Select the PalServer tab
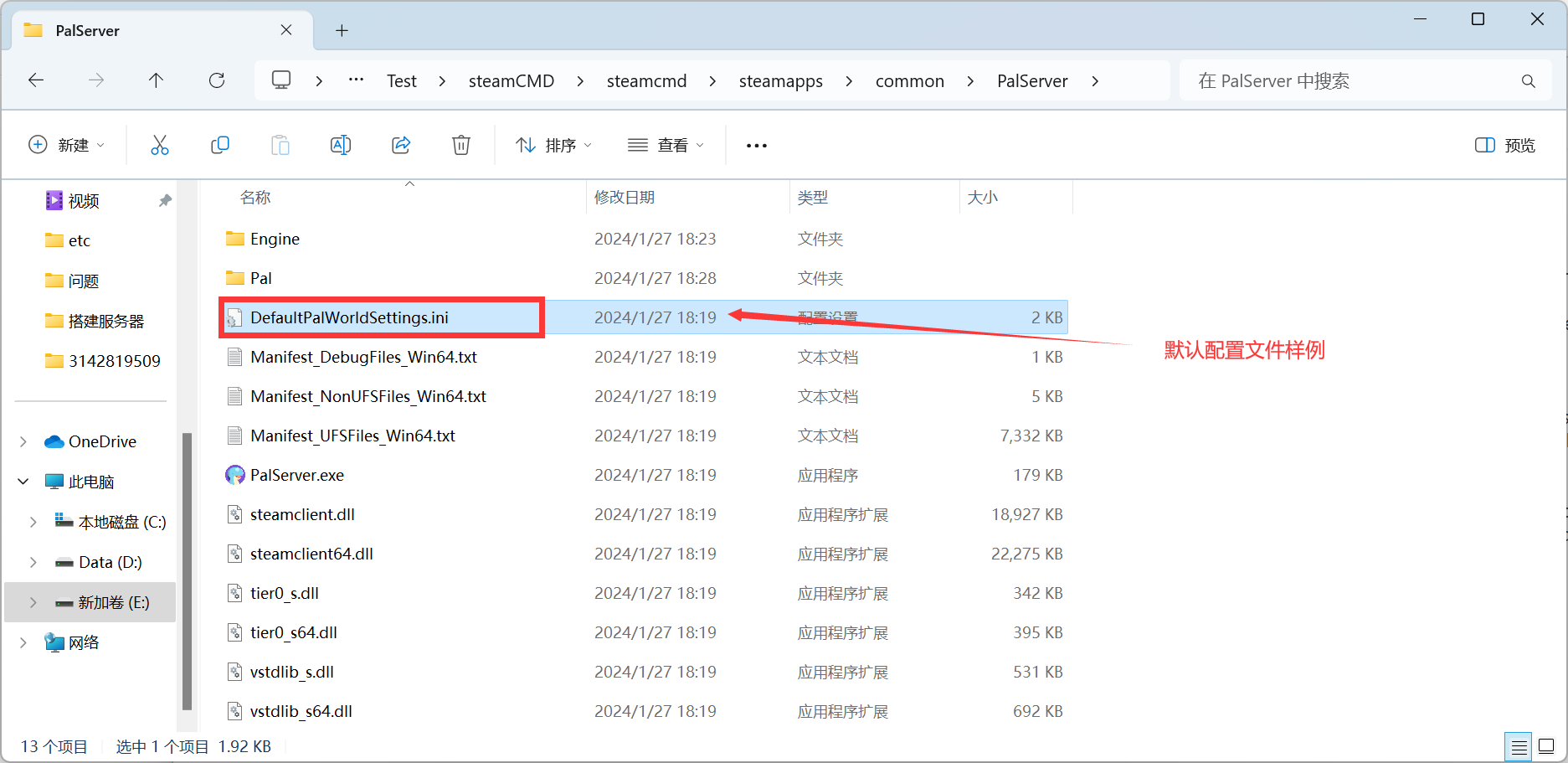 pyautogui.click(x=162, y=31)
